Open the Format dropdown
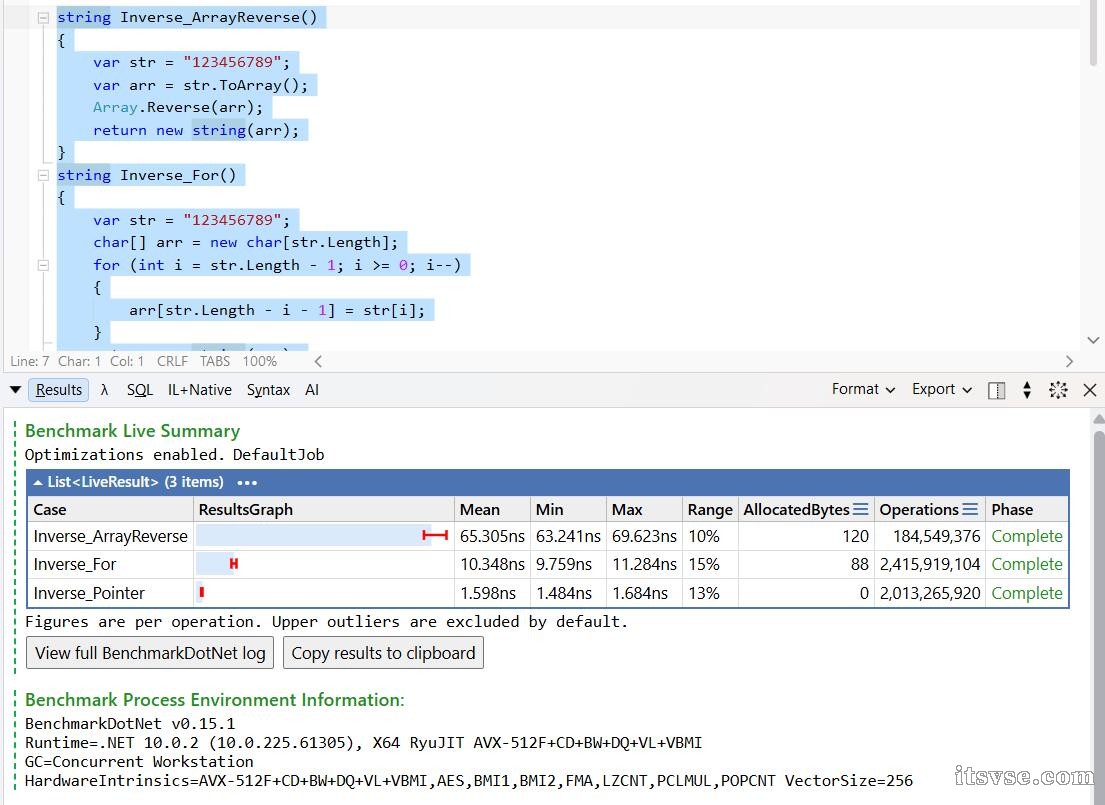1105x805 pixels. [863, 390]
